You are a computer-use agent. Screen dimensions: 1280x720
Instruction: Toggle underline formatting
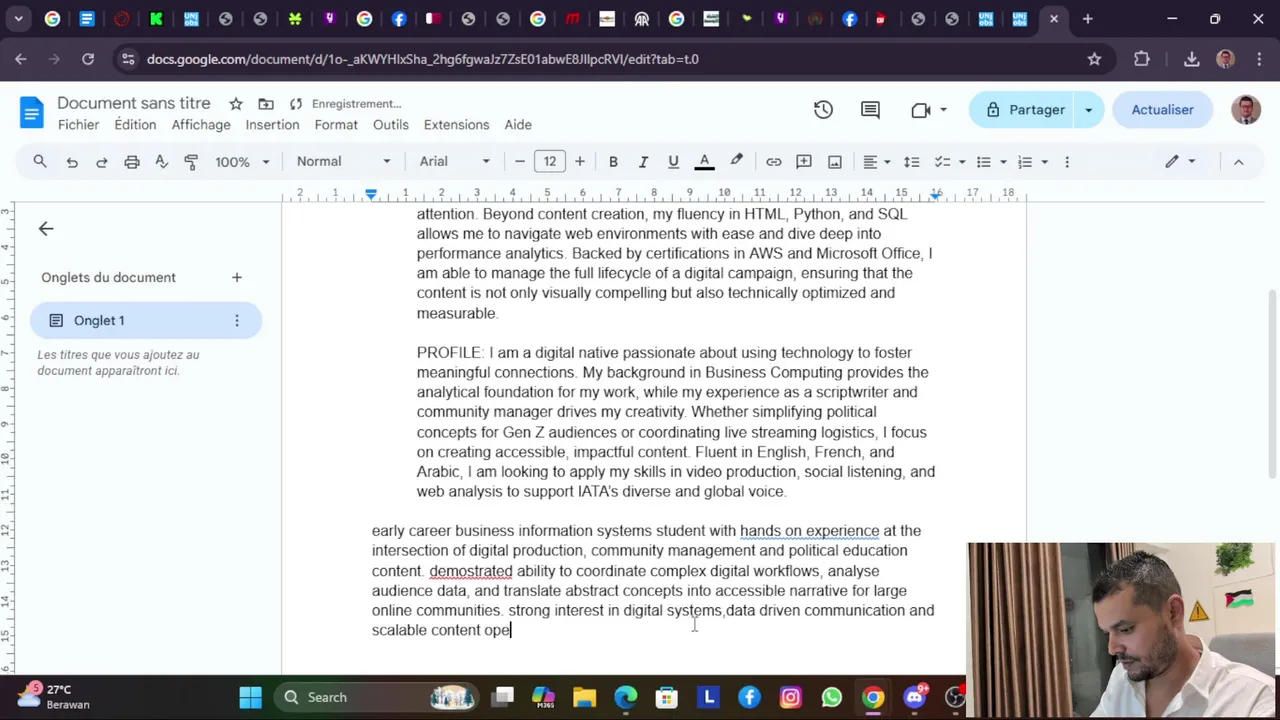pos(673,161)
